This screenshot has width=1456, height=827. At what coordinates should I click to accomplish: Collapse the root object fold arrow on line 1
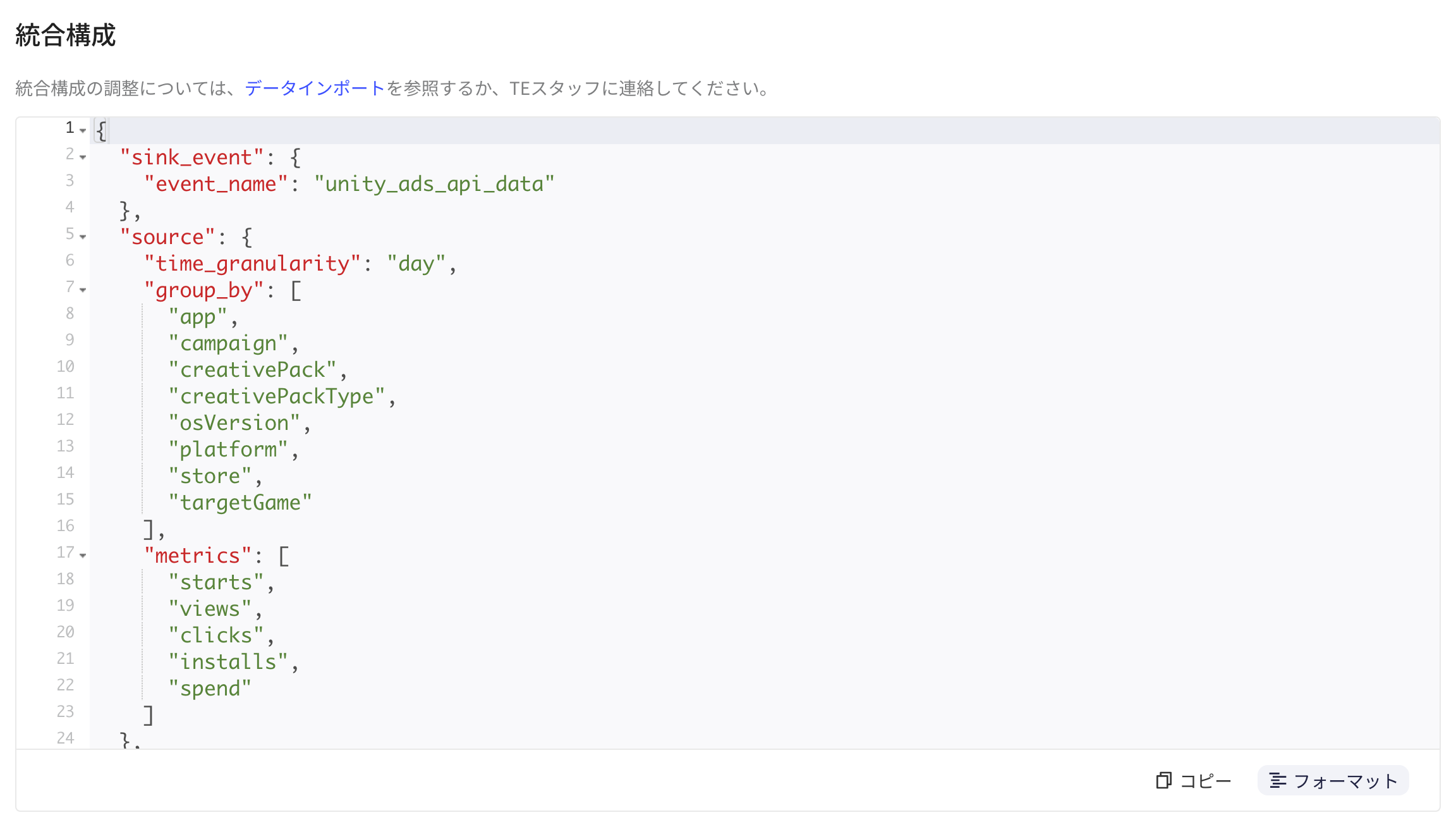pyautogui.click(x=83, y=130)
